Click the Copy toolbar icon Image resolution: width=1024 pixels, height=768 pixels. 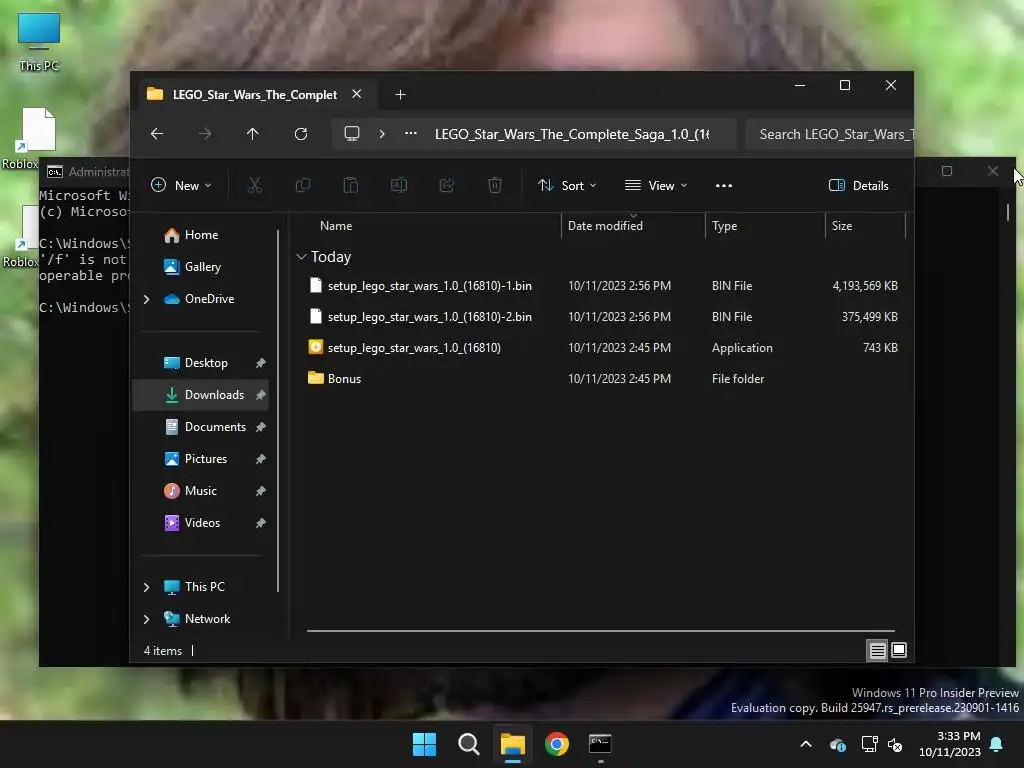tap(302, 185)
